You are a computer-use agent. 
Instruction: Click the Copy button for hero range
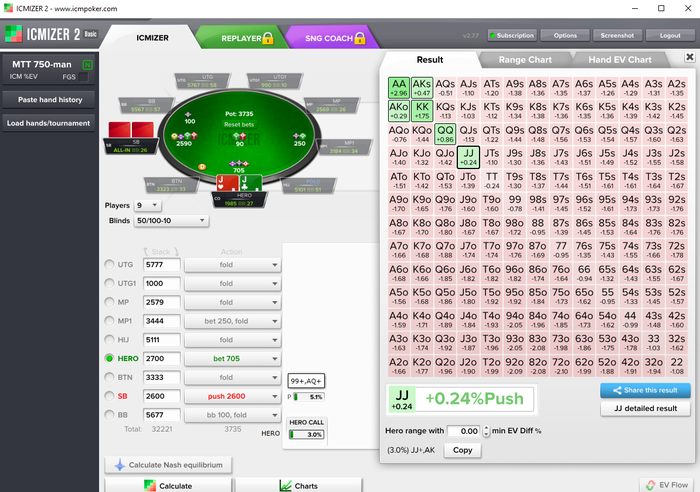coord(462,450)
